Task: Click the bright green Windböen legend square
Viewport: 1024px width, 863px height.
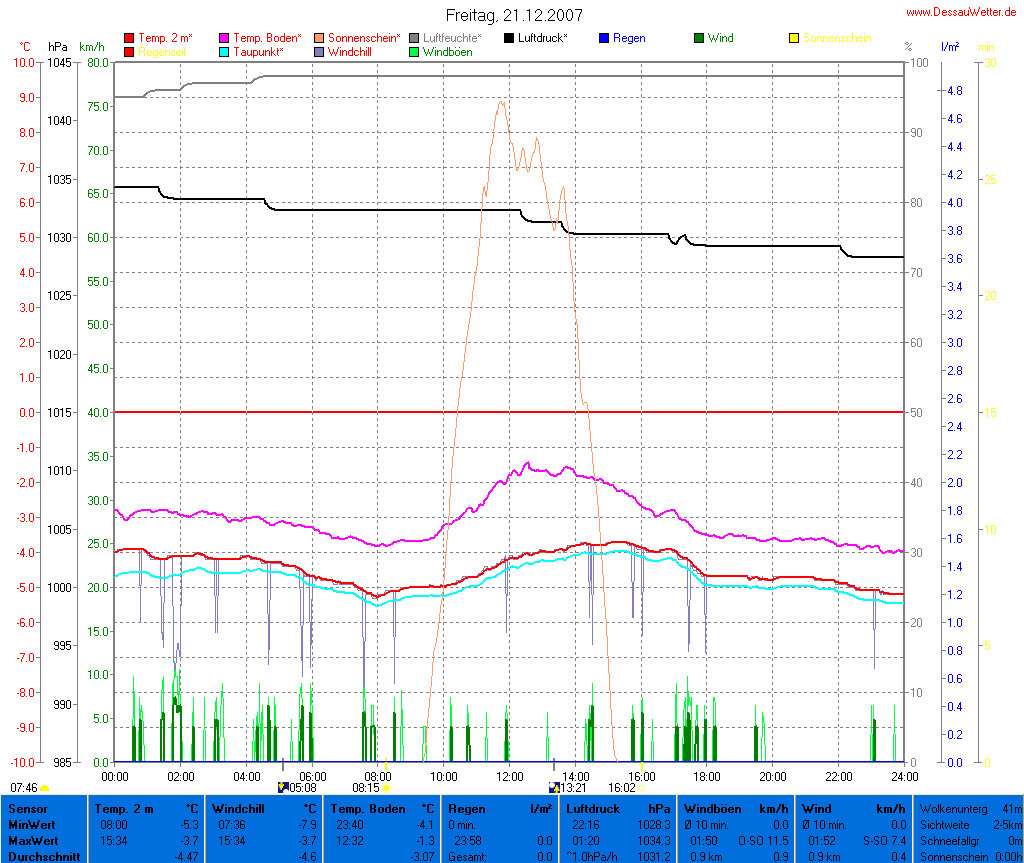Action: [414, 52]
